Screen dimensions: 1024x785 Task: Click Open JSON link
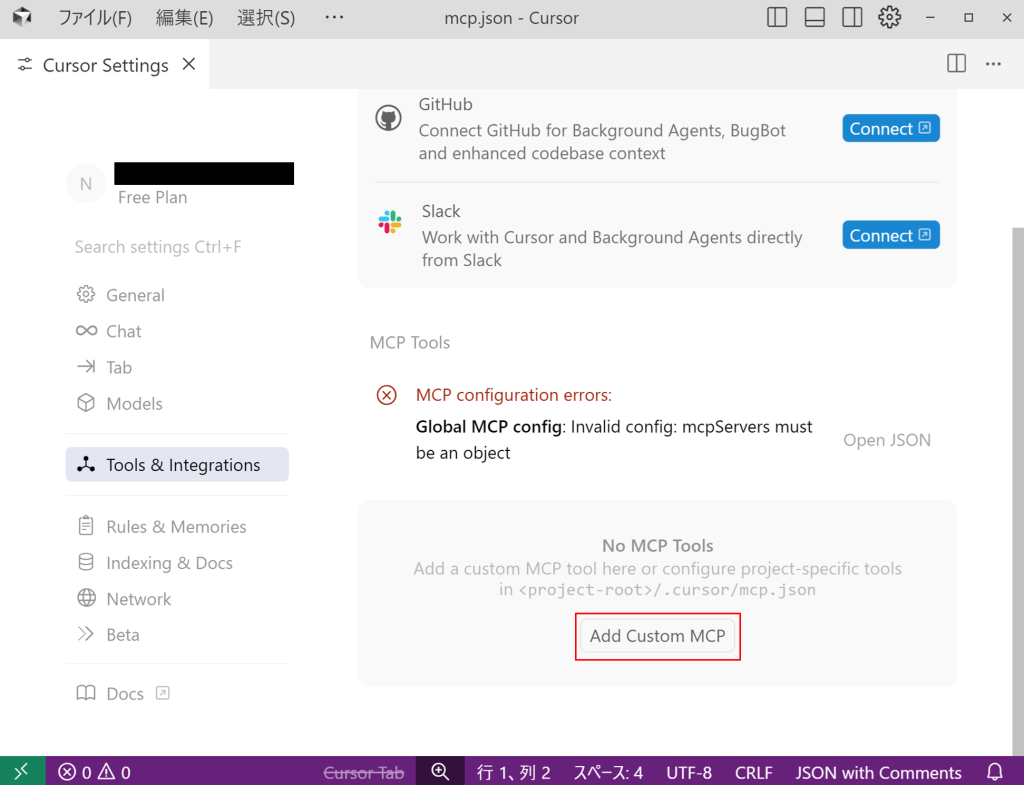886,440
